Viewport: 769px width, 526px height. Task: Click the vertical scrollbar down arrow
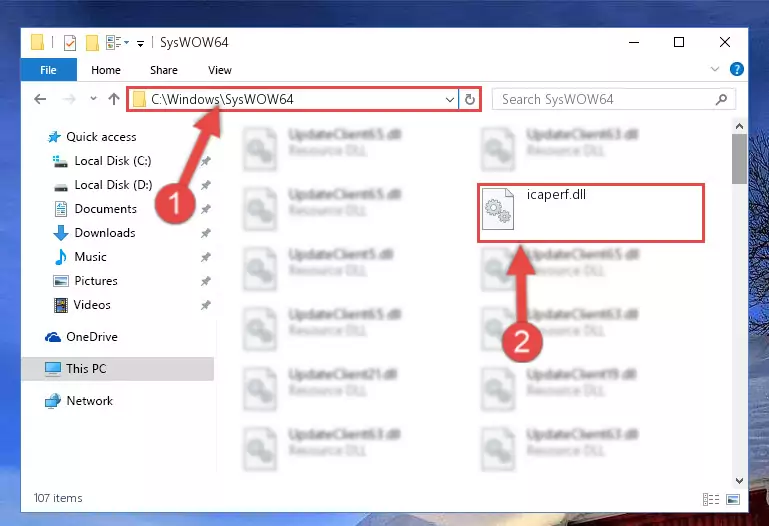pos(739,481)
